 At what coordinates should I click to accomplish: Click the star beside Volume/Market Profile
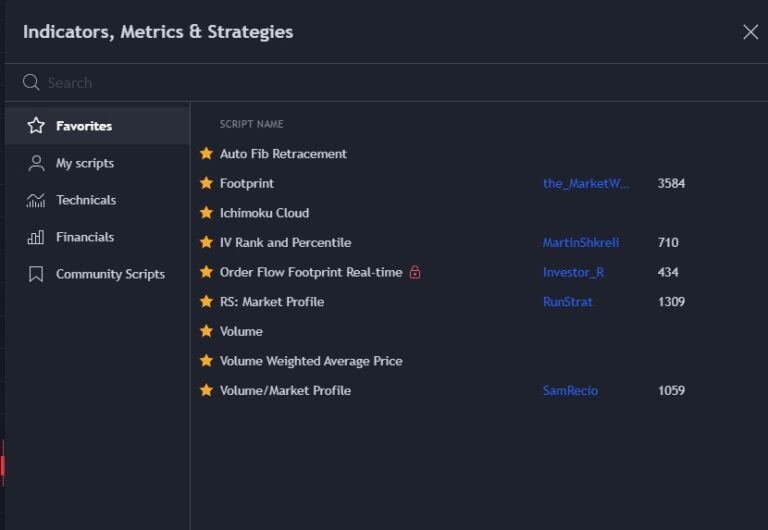click(206, 390)
